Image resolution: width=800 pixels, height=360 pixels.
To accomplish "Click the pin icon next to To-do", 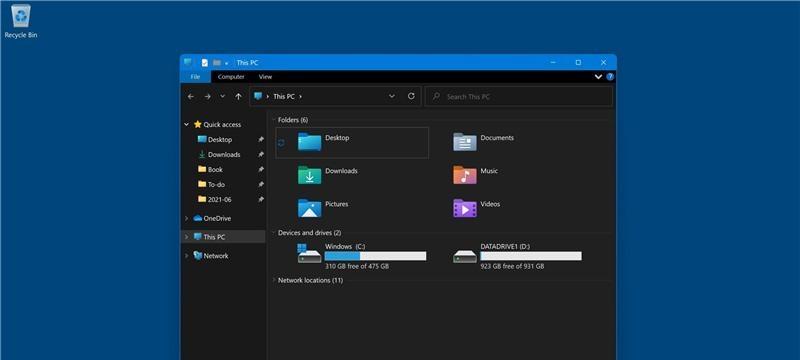I will point(261,185).
